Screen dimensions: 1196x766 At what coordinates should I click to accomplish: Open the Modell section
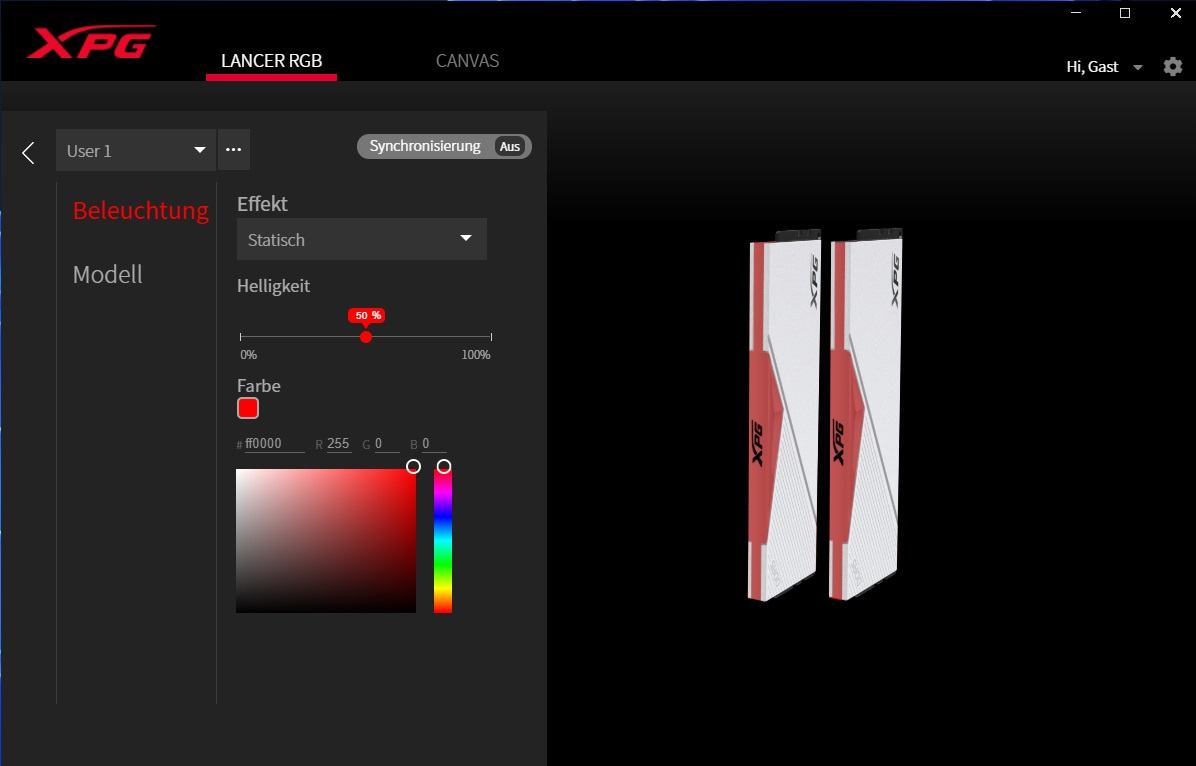click(x=108, y=275)
